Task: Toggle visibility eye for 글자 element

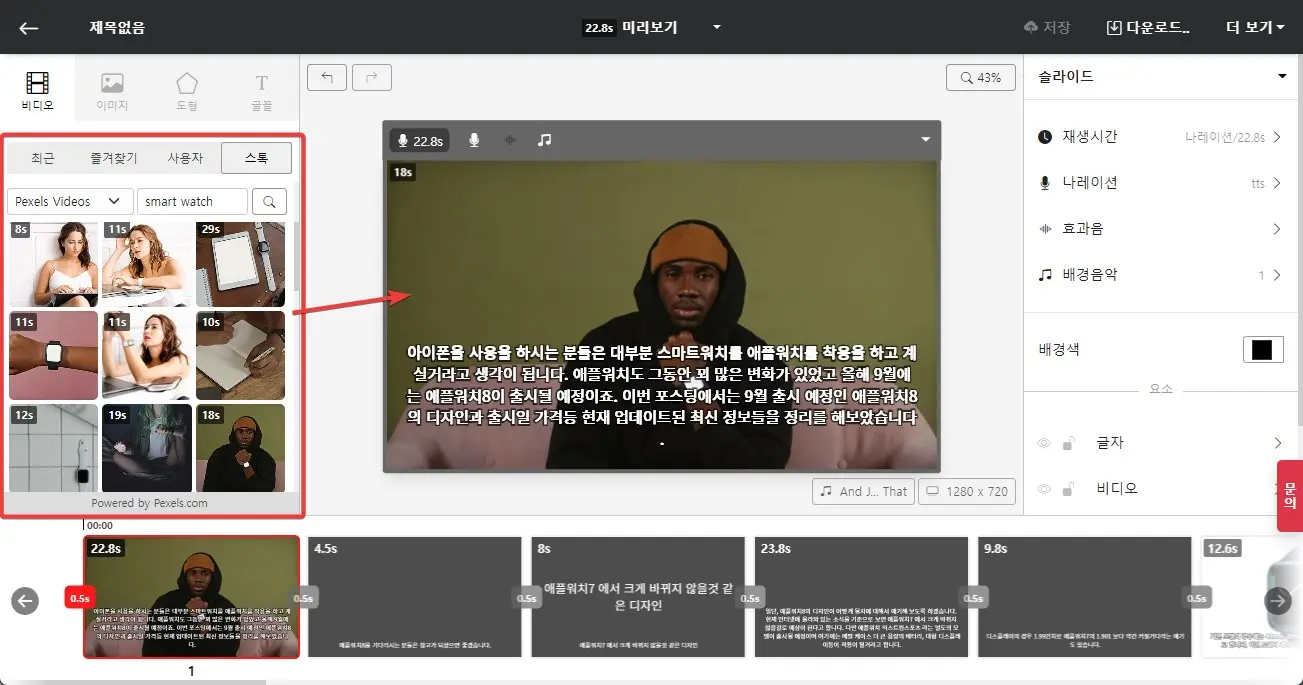Action: [x=1044, y=443]
